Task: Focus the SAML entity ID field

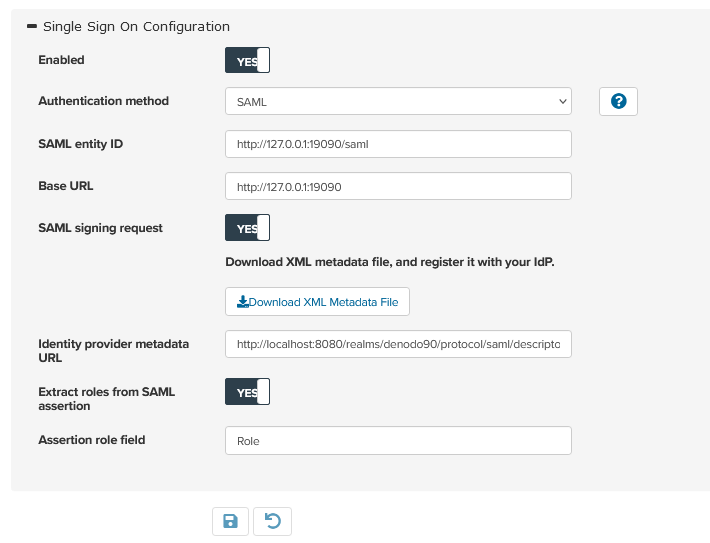Action: coord(398,144)
